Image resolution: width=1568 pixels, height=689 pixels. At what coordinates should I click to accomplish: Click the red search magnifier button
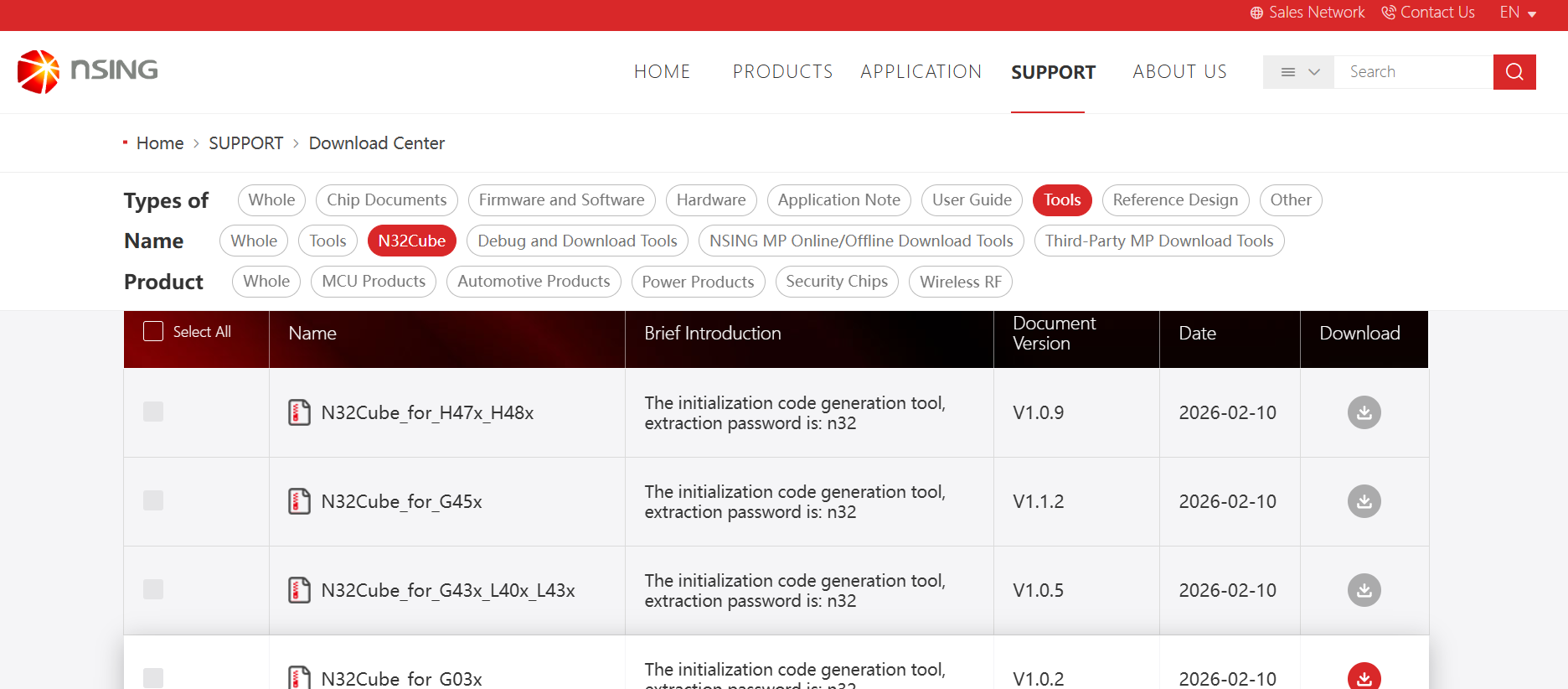(x=1514, y=72)
